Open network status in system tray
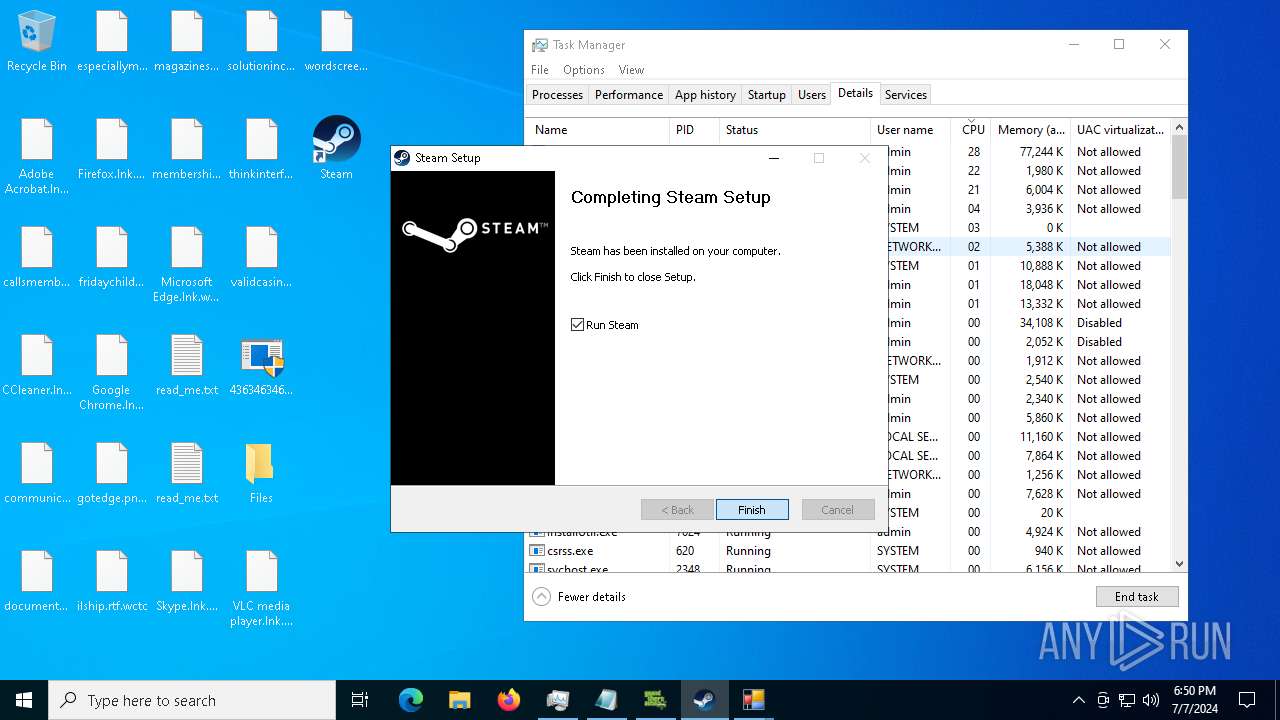 (x=1127, y=700)
